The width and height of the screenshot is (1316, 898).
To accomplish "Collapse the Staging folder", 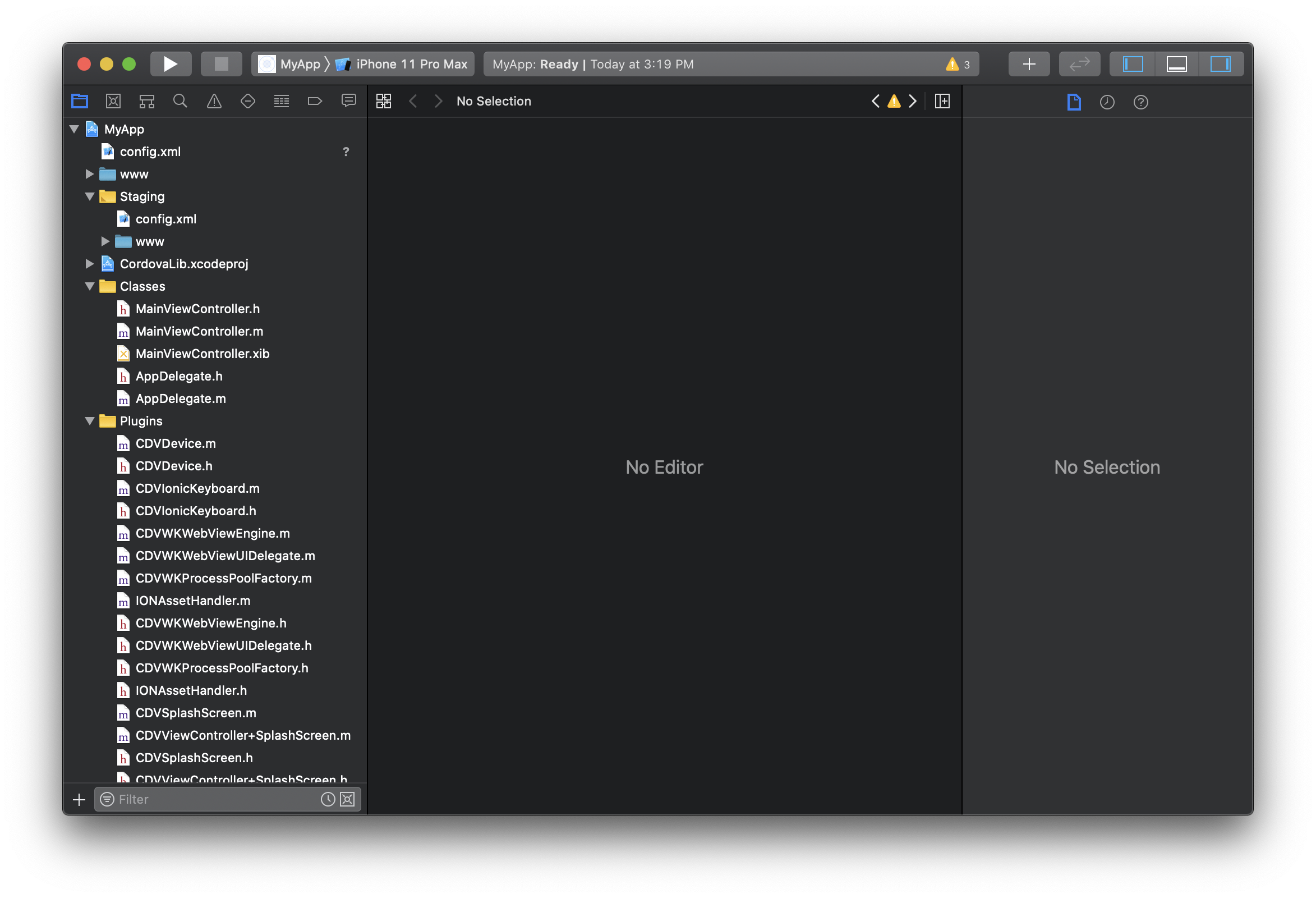I will (89, 196).
